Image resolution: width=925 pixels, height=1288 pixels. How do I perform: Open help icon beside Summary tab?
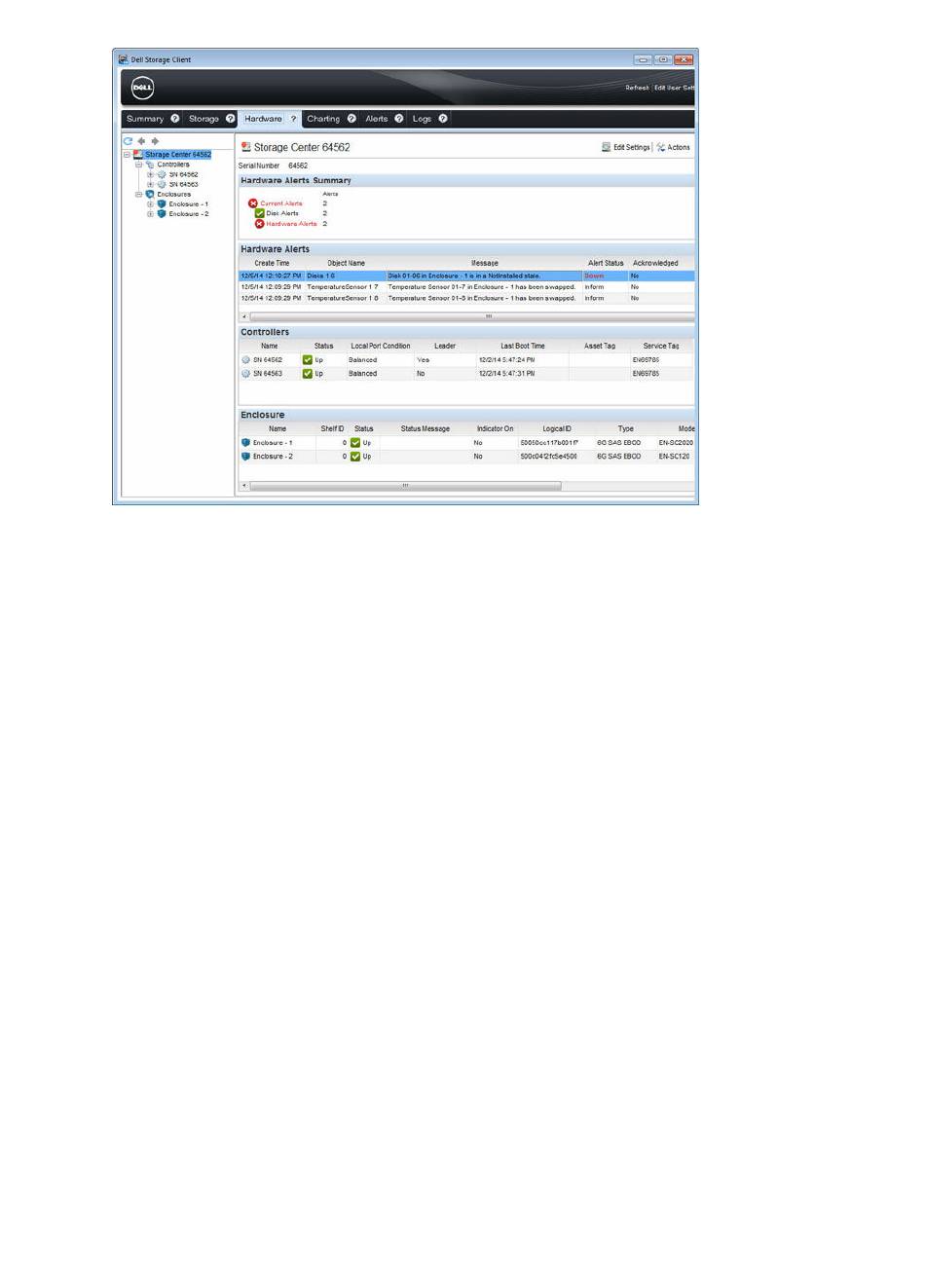(175, 119)
